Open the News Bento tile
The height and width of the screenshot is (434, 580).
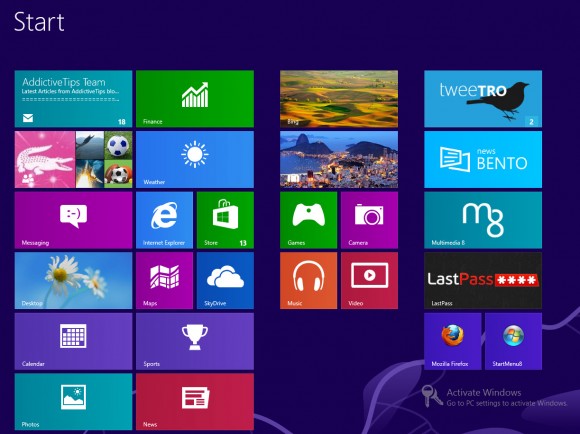coord(483,159)
